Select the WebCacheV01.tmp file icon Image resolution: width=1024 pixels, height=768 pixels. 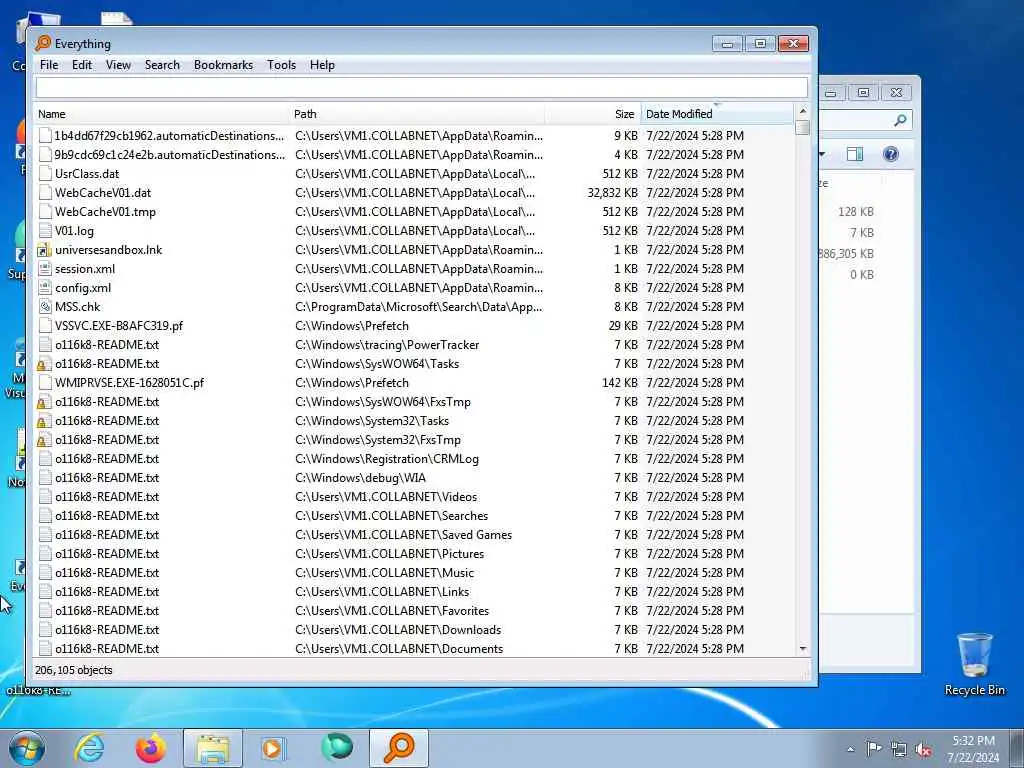coord(44,212)
